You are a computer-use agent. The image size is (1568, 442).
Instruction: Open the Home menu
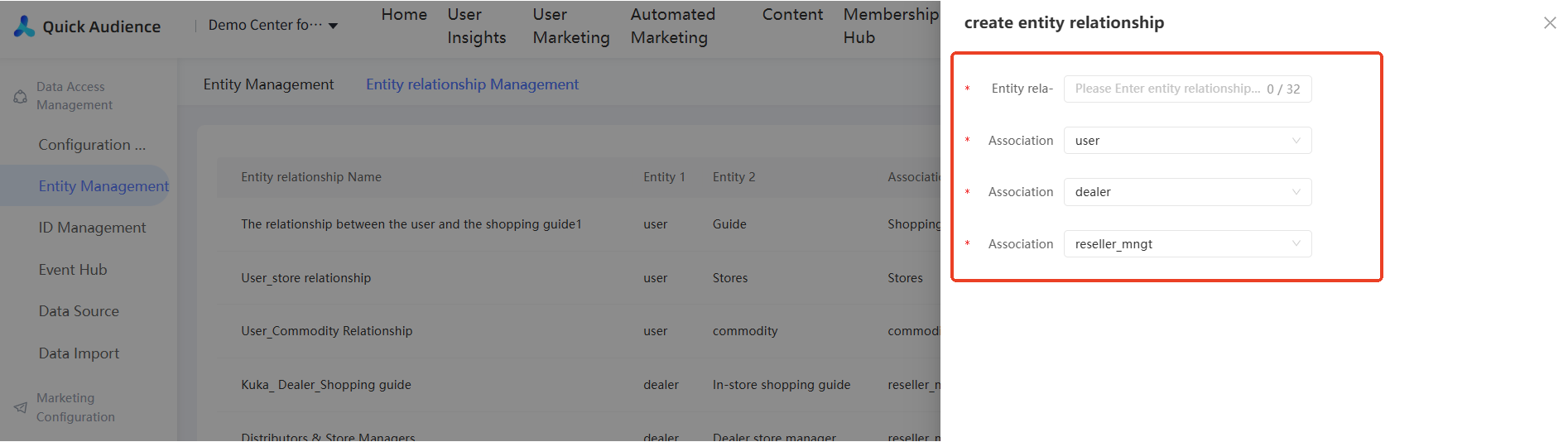pyautogui.click(x=404, y=15)
